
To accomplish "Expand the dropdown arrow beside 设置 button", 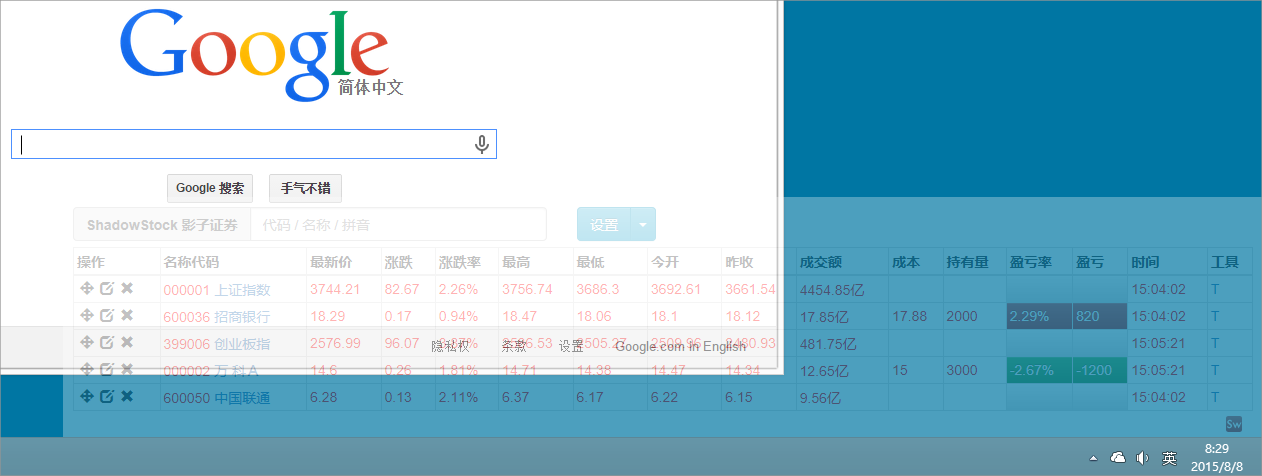I will [x=643, y=225].
